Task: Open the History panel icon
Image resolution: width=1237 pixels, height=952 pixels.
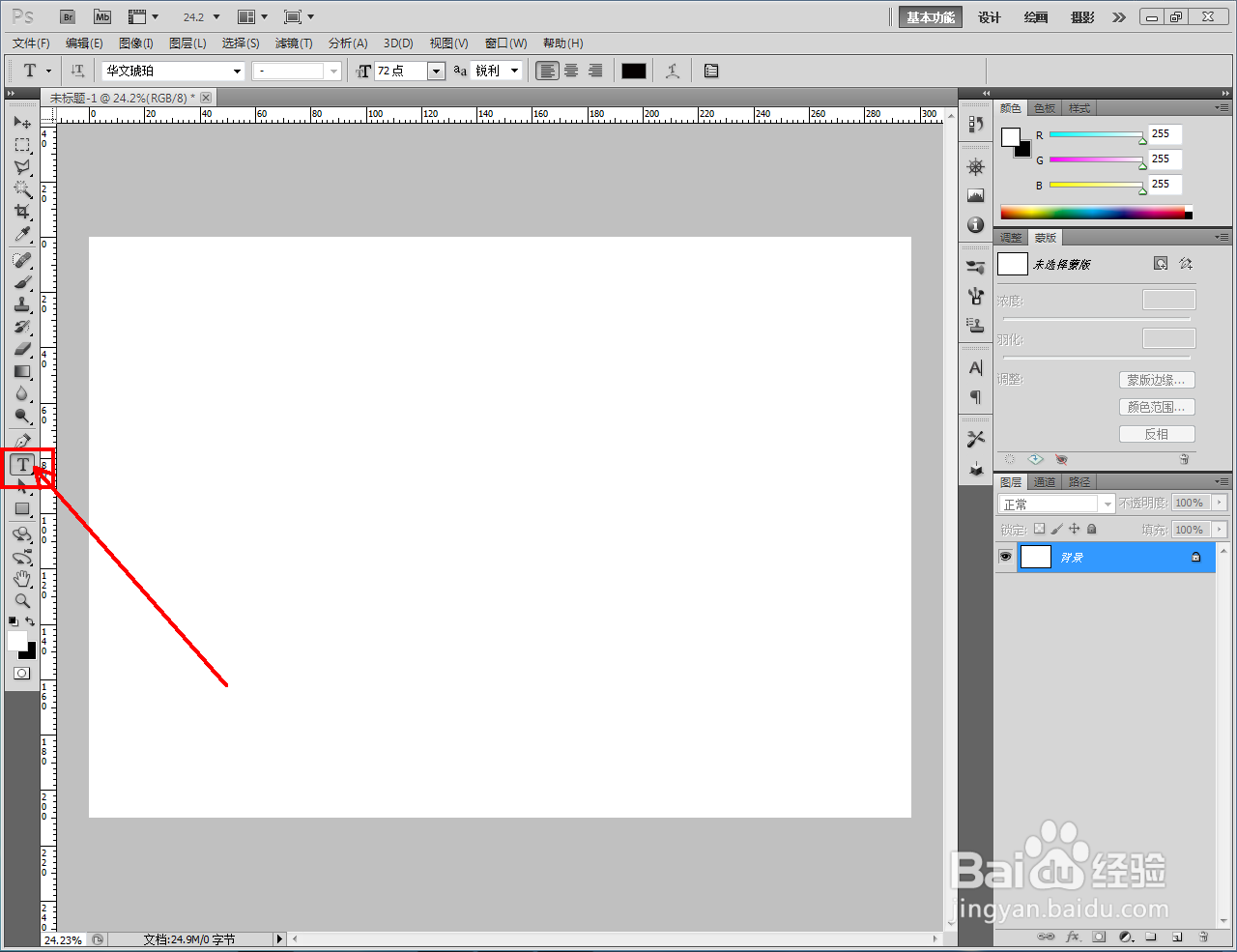Action: pos(976,124)
